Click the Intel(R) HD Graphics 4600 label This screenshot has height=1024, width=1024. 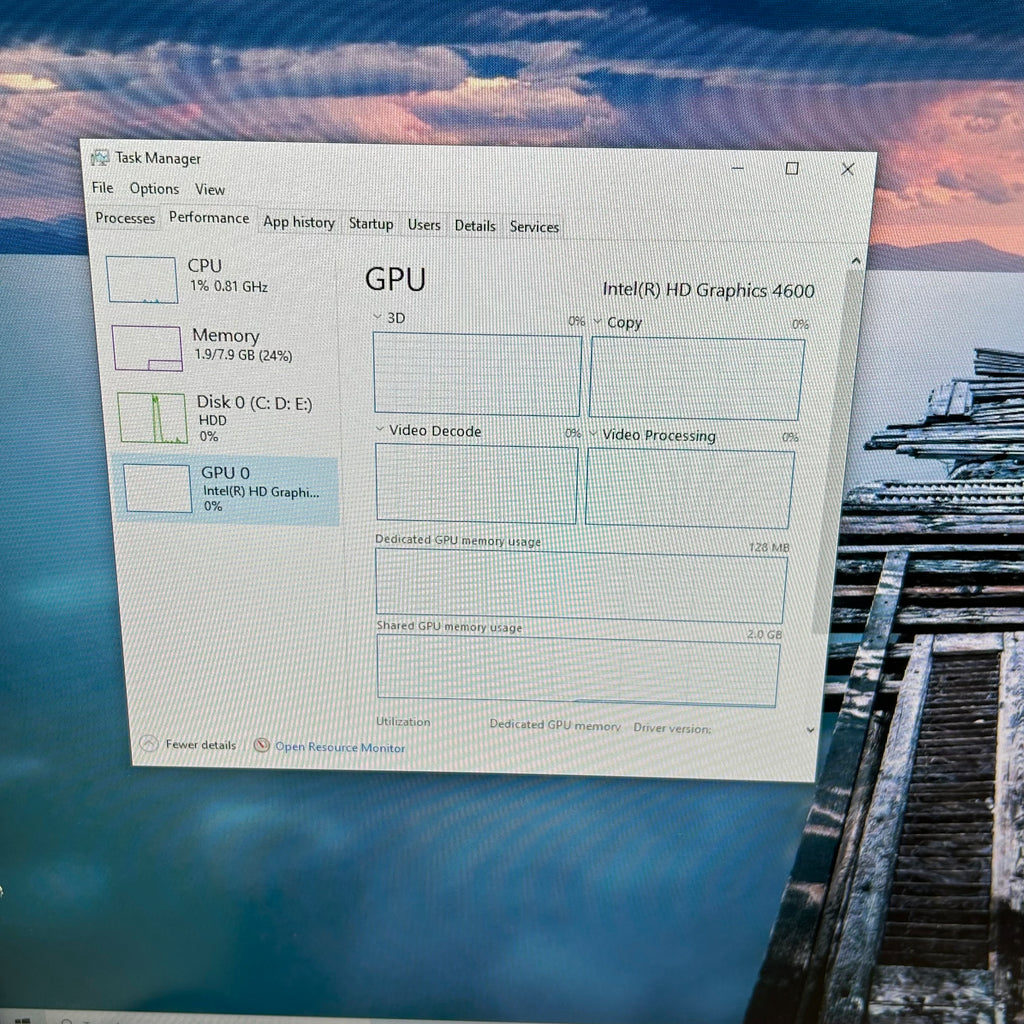coord(708,290)
